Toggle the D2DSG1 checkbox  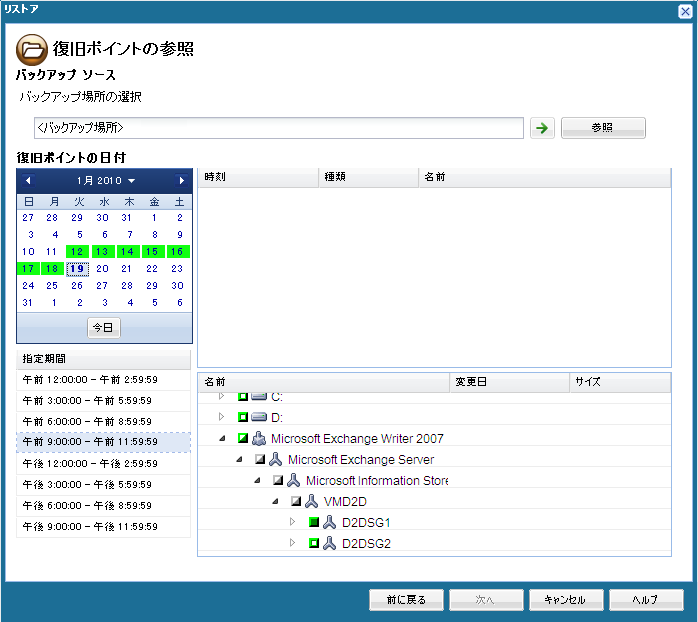tap(313, 522)
